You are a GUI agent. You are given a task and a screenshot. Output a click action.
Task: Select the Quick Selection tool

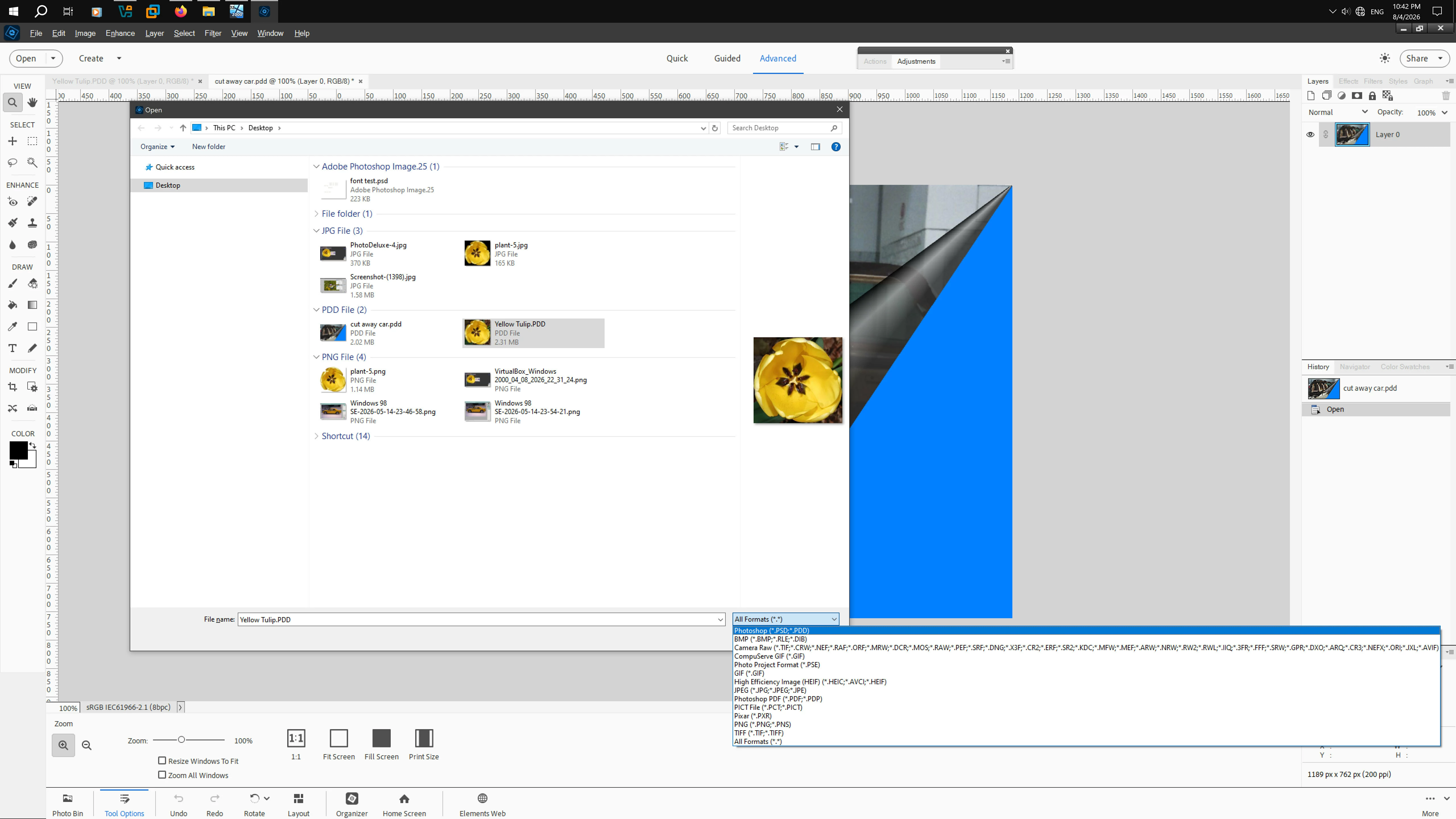pyautogui.click(x=32, y=163)
